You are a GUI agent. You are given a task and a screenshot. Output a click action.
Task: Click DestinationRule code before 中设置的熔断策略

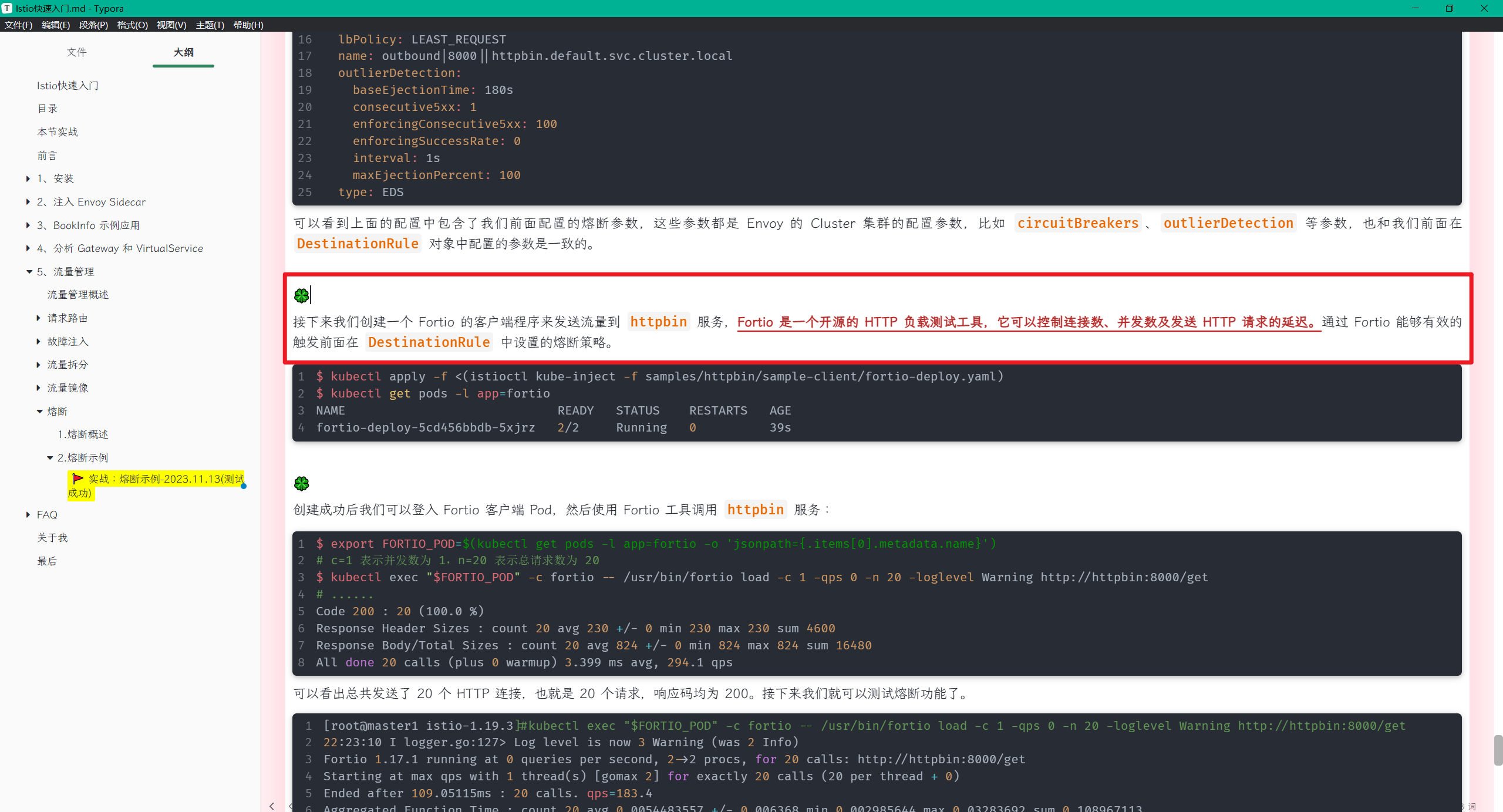[429, 342]
